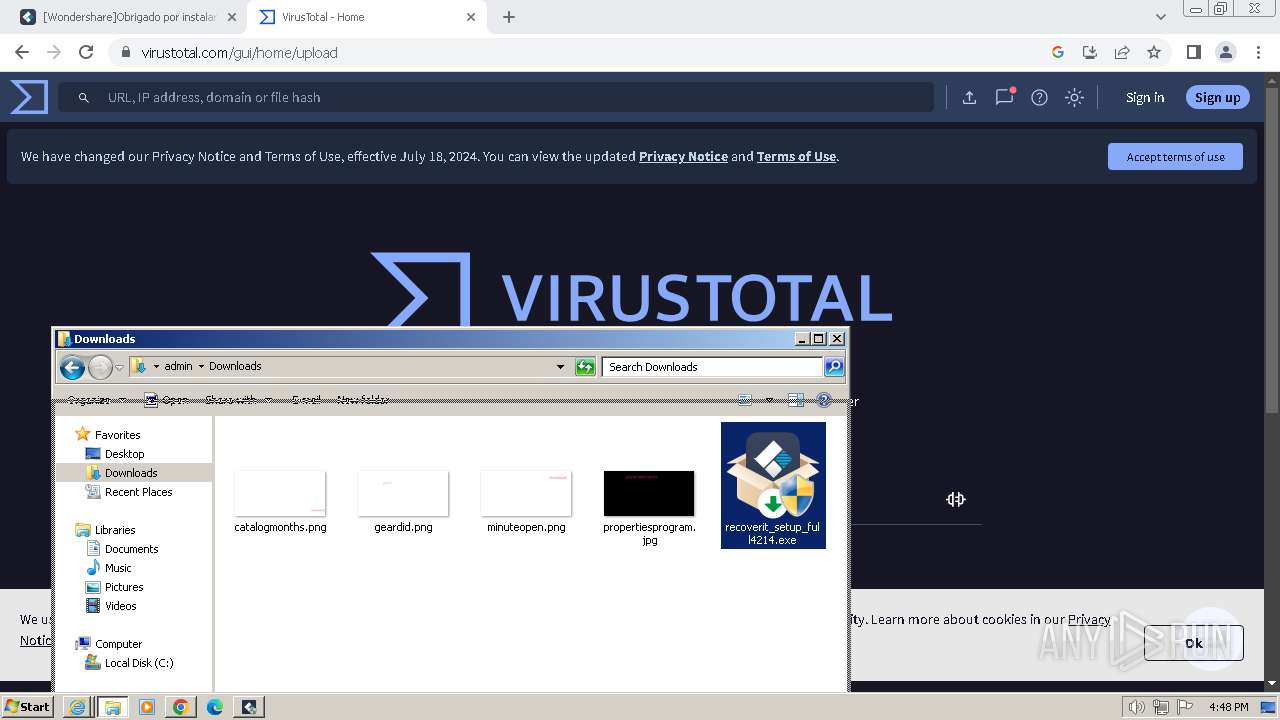This screenshot has height=720, width=1280.
Task: Open the Chrome tab search chevron
Action: (1160, 17)
